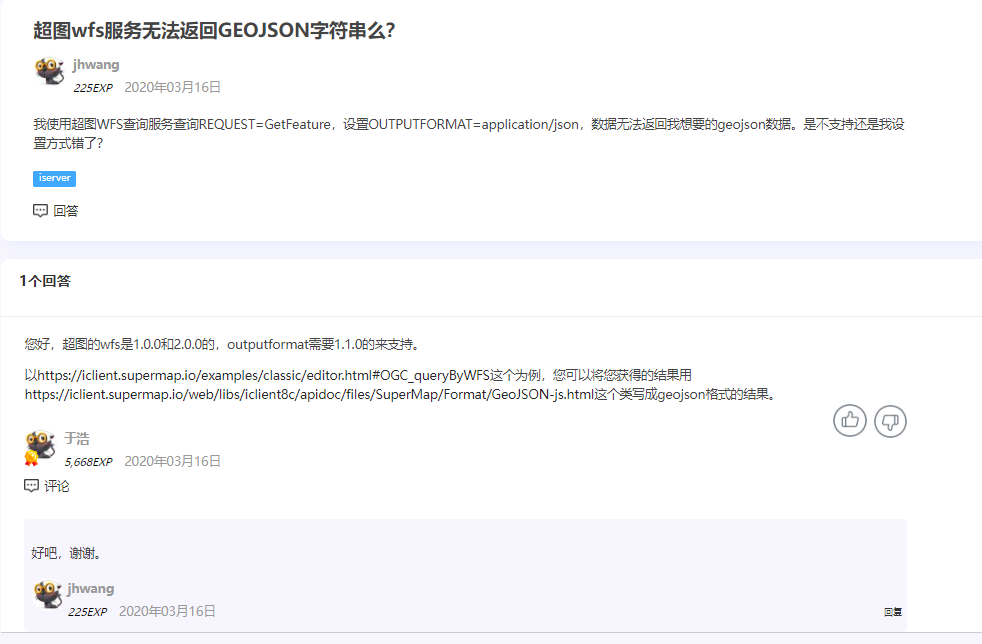Click the 225EXP text under the question author
The image size is (982, 644).
coord(93,88)
